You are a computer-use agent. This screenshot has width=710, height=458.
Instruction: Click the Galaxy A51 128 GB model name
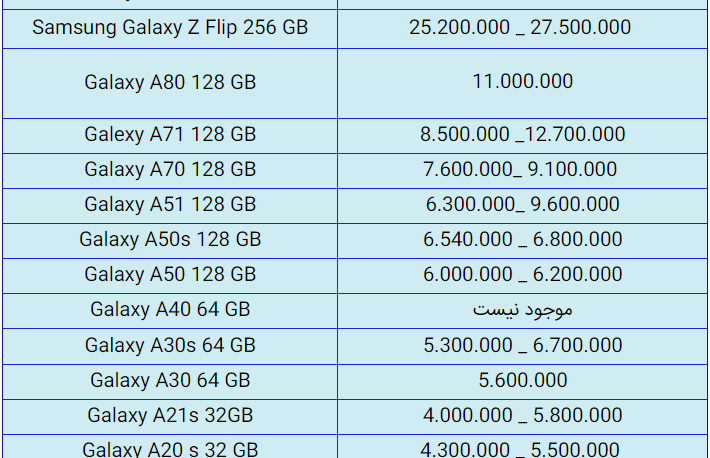[170, 204]
